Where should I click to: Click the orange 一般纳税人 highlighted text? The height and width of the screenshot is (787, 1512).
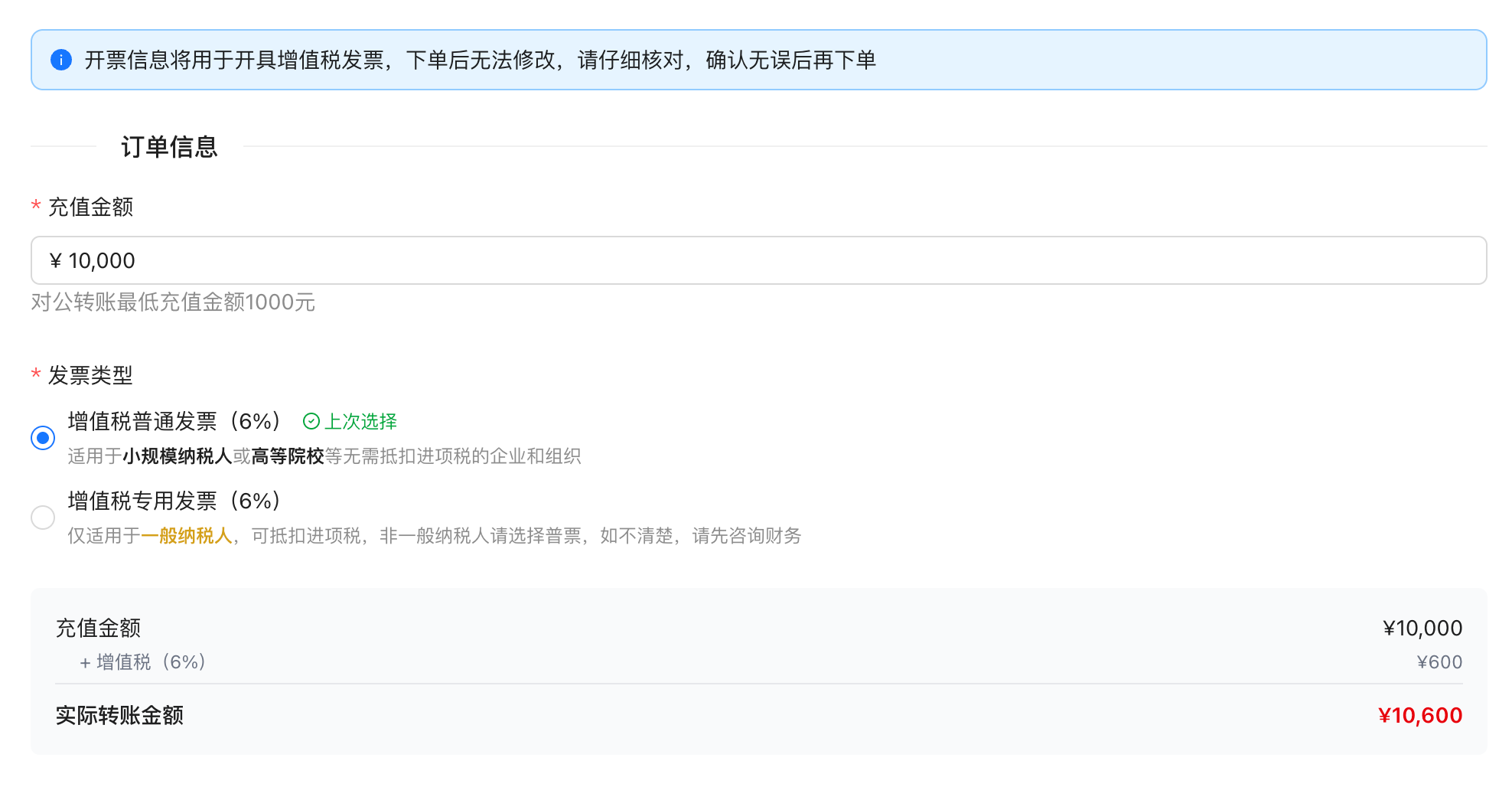[x=187, y=536]
